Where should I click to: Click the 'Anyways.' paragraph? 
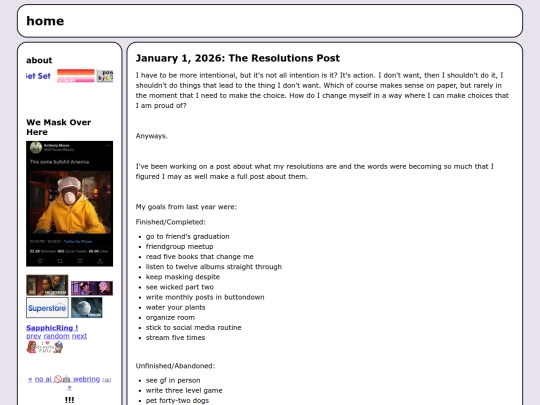point(152,136)
